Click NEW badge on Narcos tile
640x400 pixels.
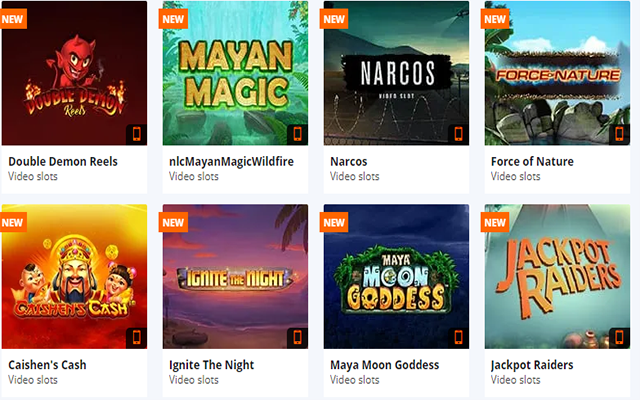334,19
